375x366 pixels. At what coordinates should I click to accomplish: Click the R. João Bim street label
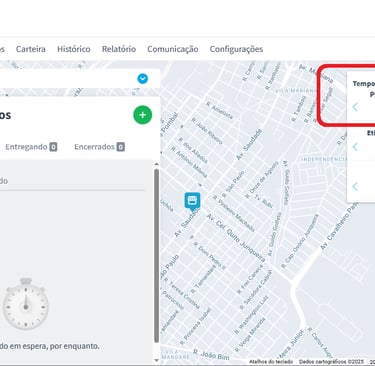[211, 355]
